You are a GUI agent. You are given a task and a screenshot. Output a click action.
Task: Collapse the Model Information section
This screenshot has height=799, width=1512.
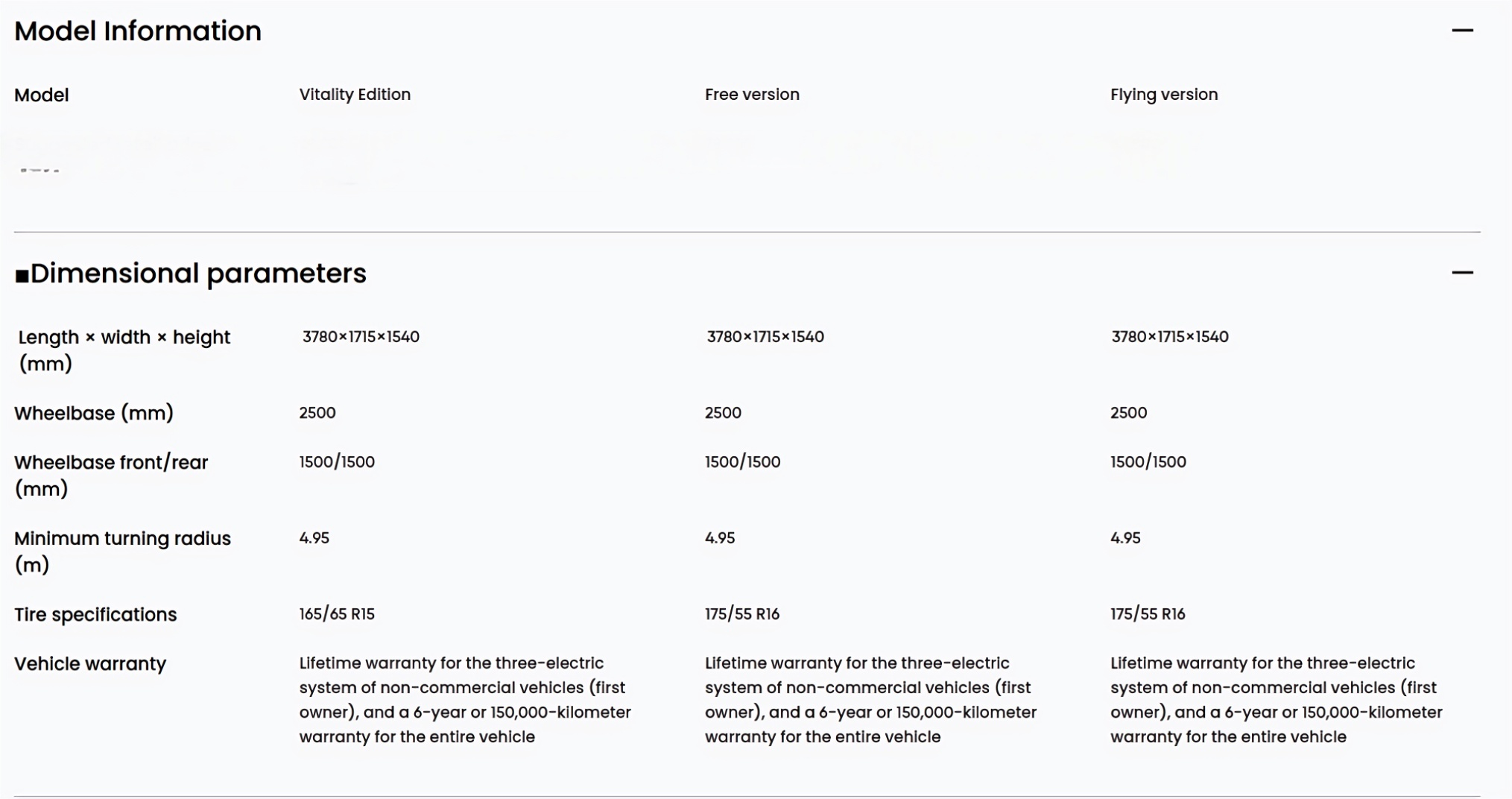tap(1462, 31)
